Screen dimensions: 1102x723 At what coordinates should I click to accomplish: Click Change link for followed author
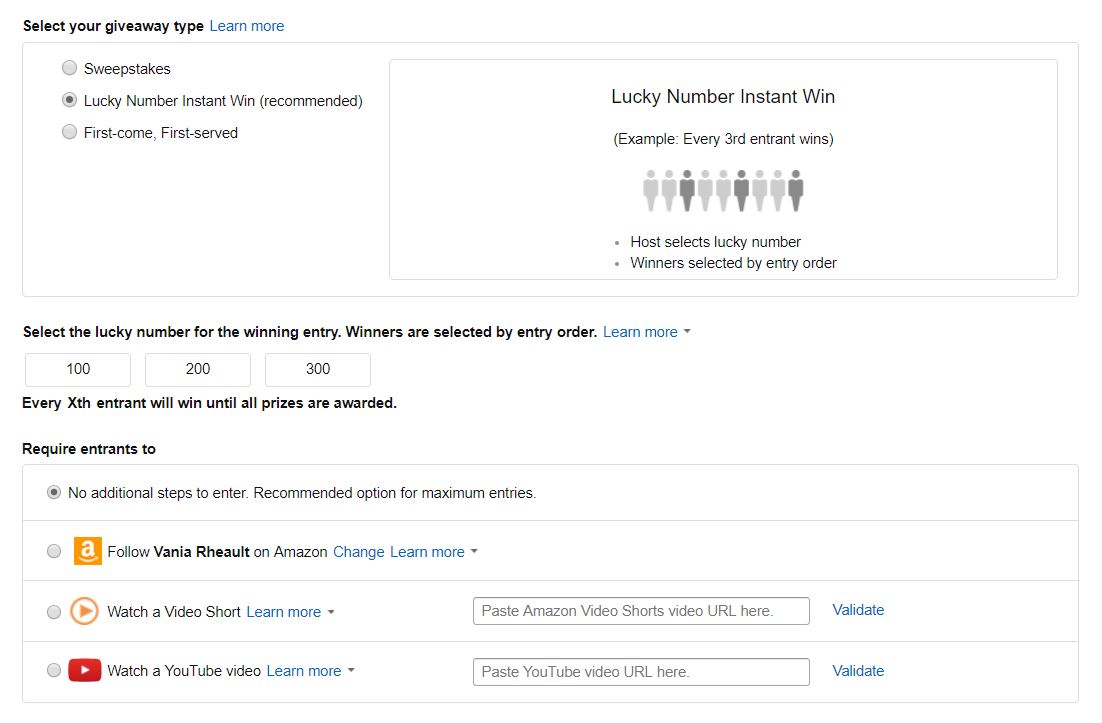tap(358, 552)
